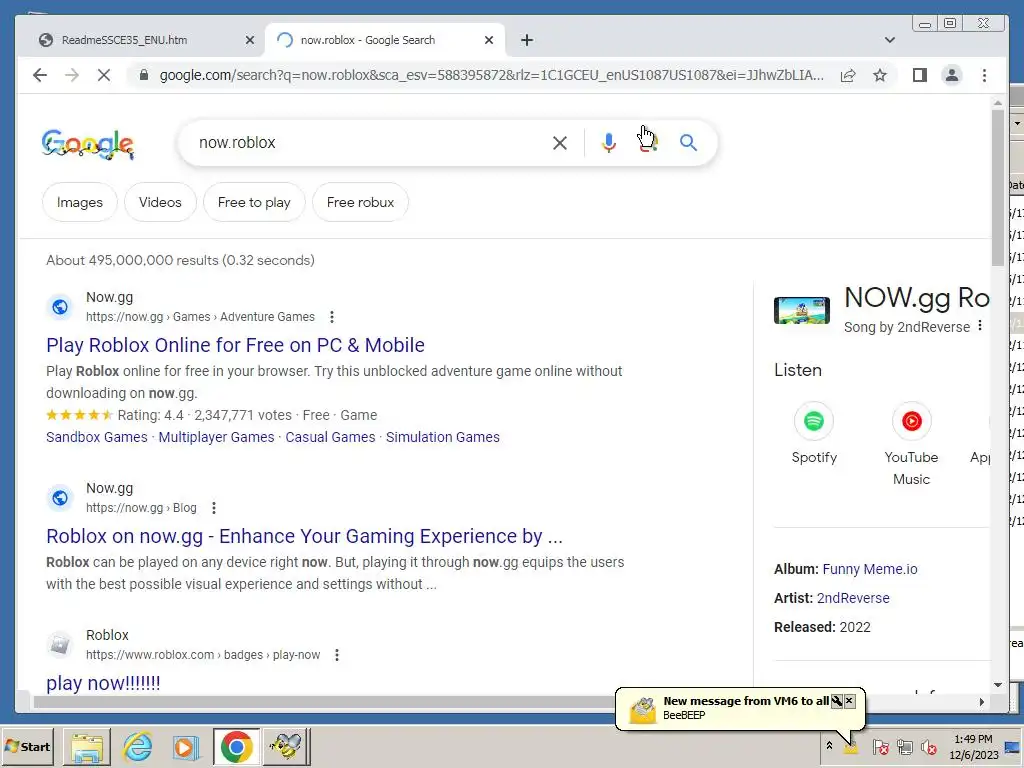Open Windows Explorer from the taskbar
Viewport: 1024px width, 768px height.
87,746
